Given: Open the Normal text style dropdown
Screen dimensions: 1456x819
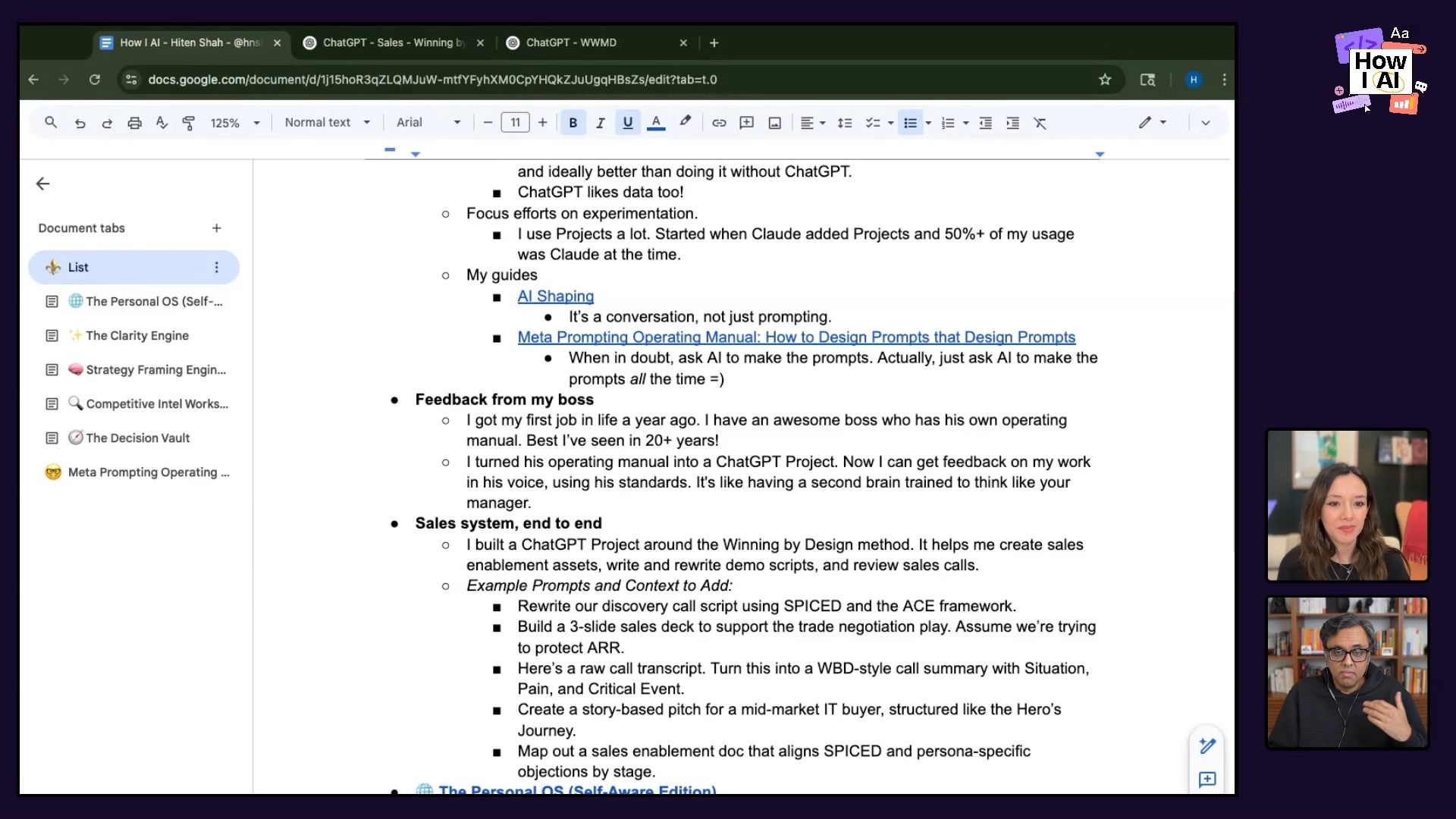Looking at the screenshot, I should coord(328,123).
